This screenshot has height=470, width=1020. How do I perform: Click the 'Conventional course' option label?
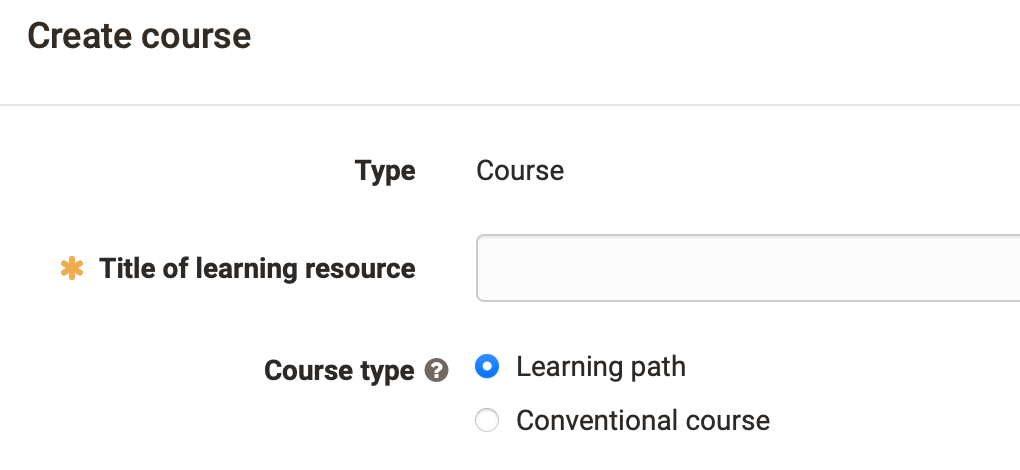(643, 421)
